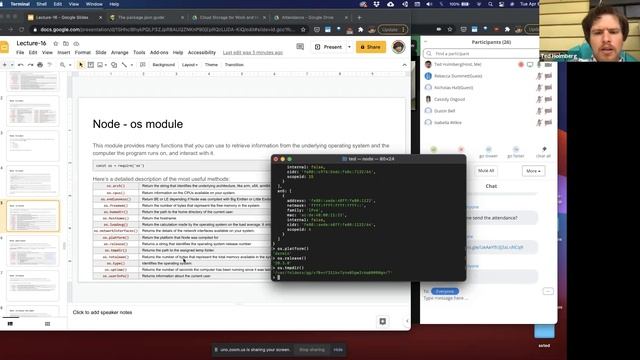Open More dropdown in participants panel
640x360 pixels.
(533, 171)
